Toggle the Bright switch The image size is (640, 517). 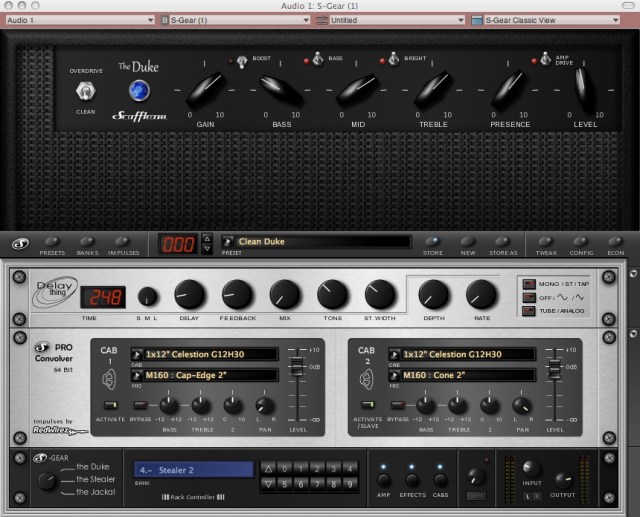393,60
